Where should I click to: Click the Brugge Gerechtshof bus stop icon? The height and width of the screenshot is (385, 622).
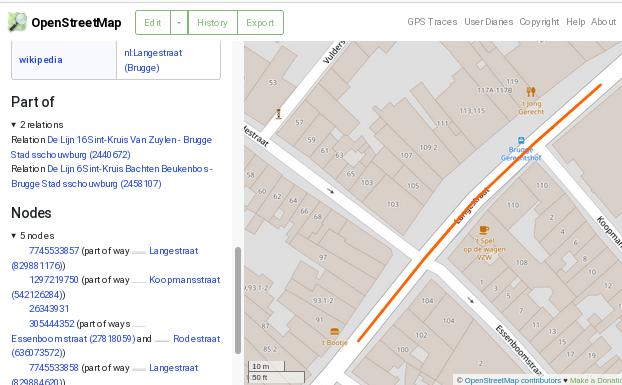pos(521,140)
